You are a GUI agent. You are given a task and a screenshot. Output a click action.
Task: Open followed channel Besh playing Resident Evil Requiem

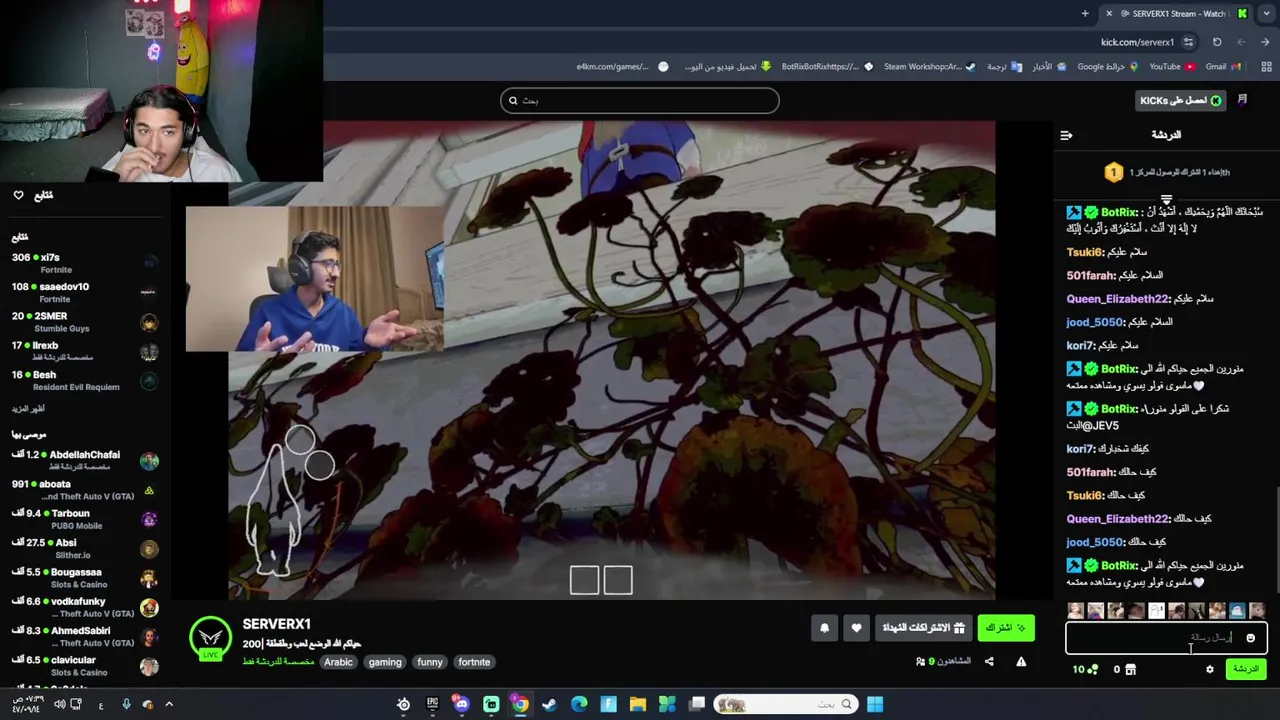[x=85, y=381]
